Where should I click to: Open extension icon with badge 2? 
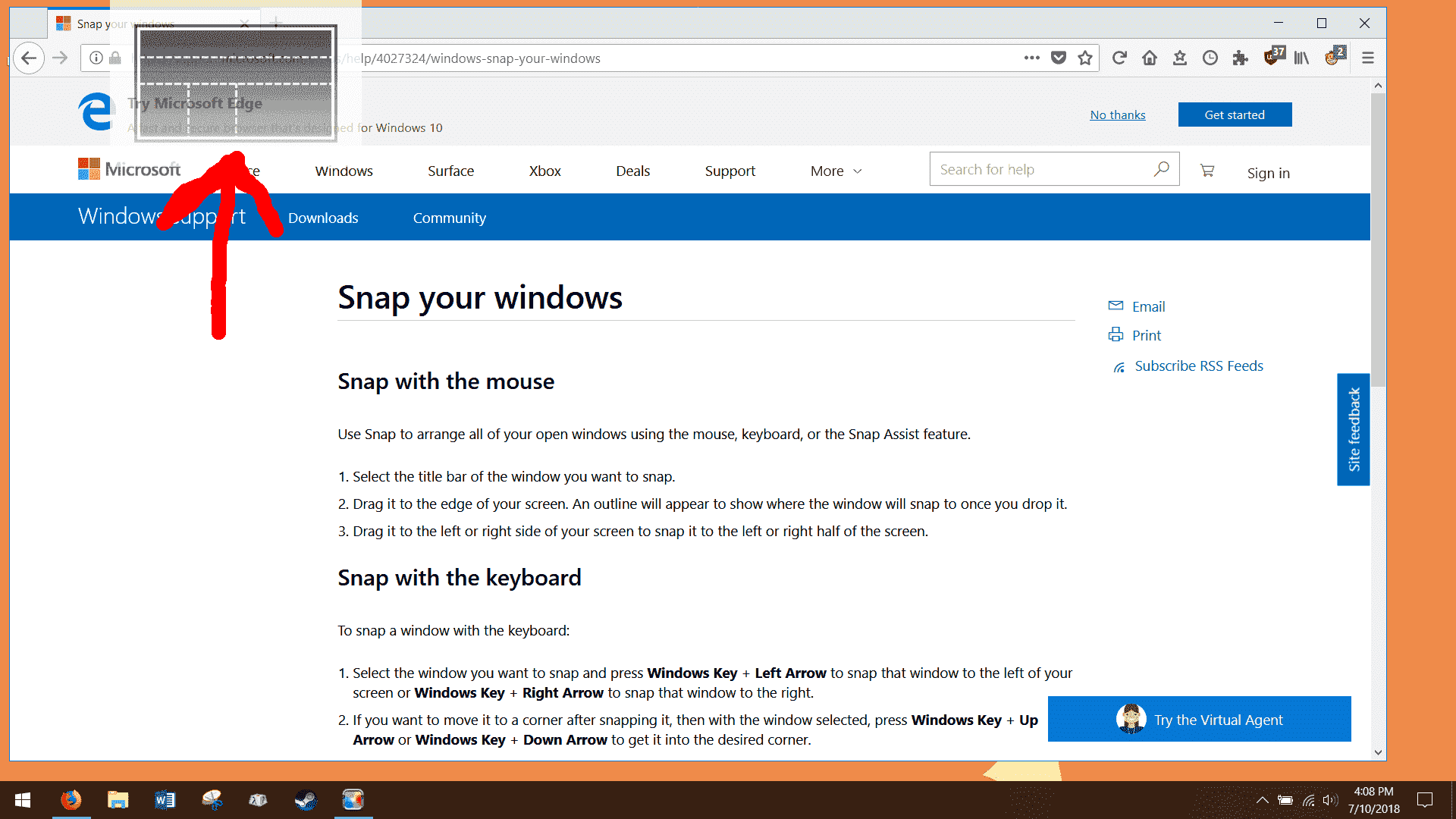(x=1335, y=56)
